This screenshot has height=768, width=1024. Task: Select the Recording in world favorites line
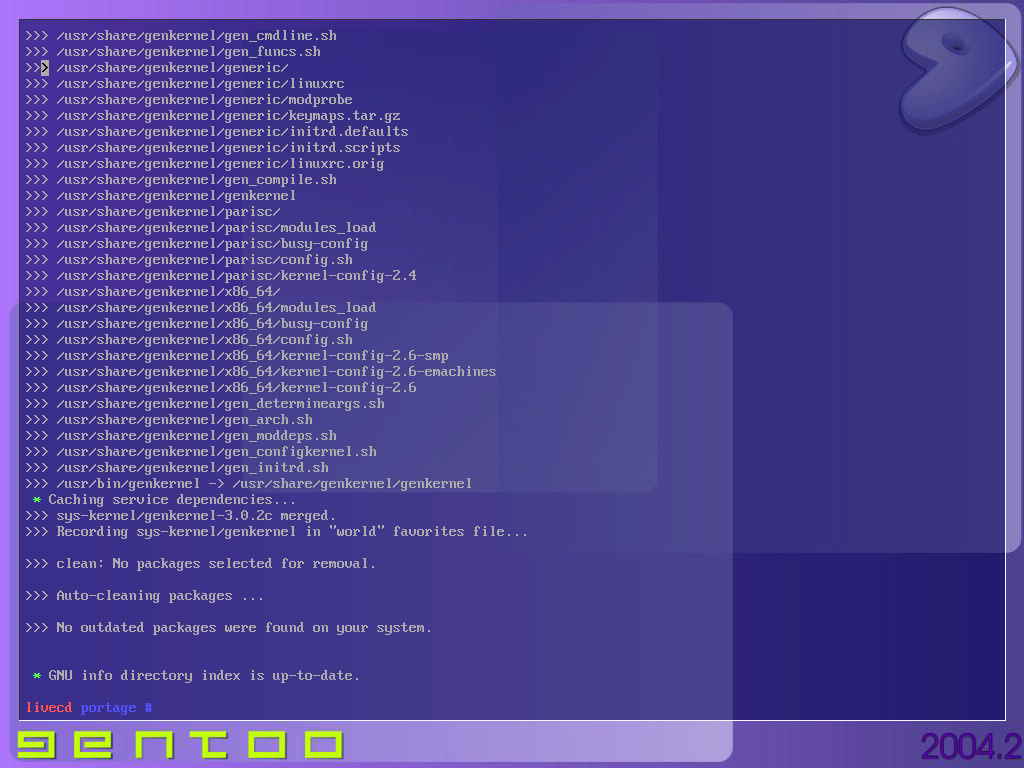276,532
